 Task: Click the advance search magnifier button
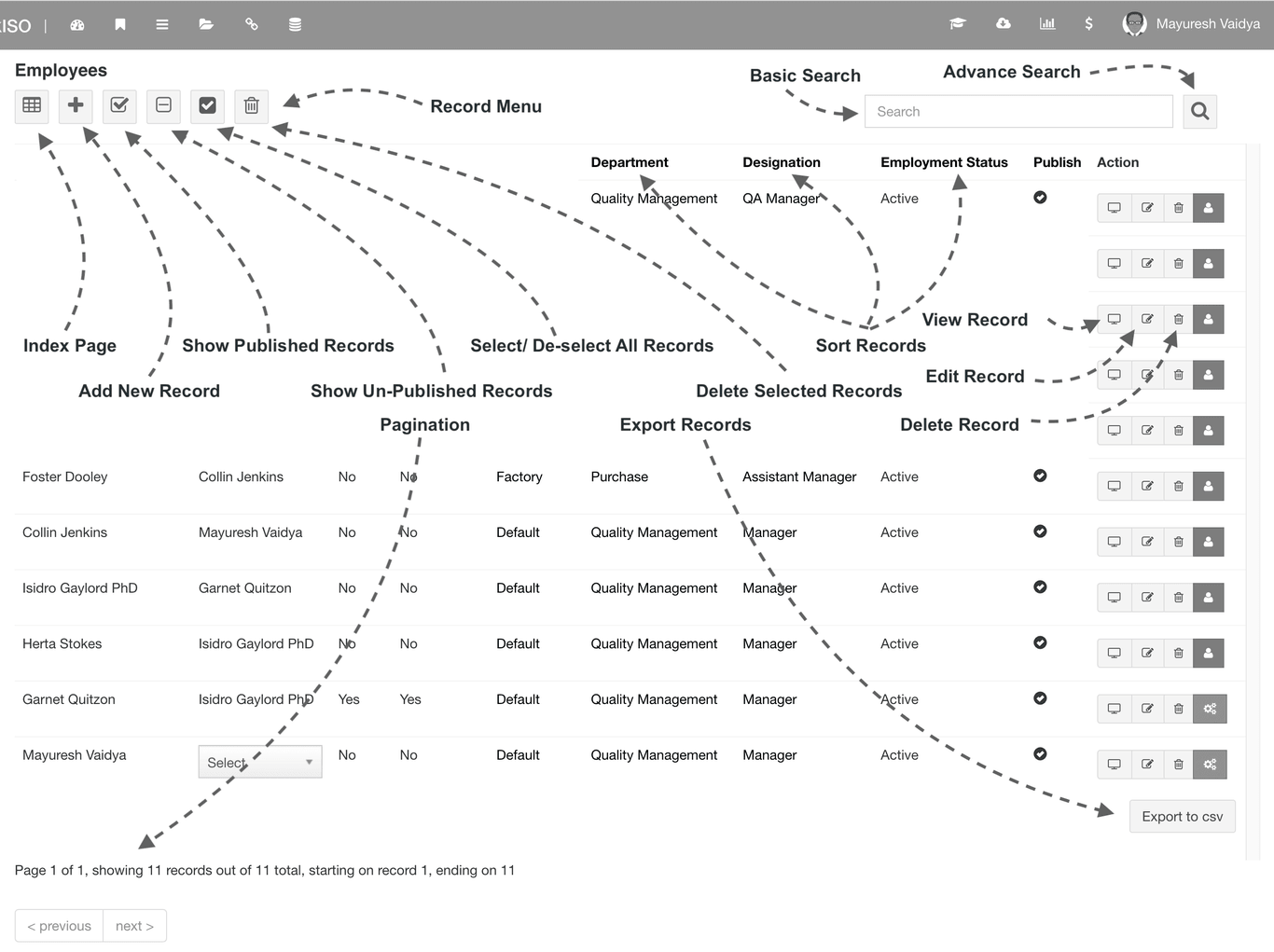pos(1200,111)
